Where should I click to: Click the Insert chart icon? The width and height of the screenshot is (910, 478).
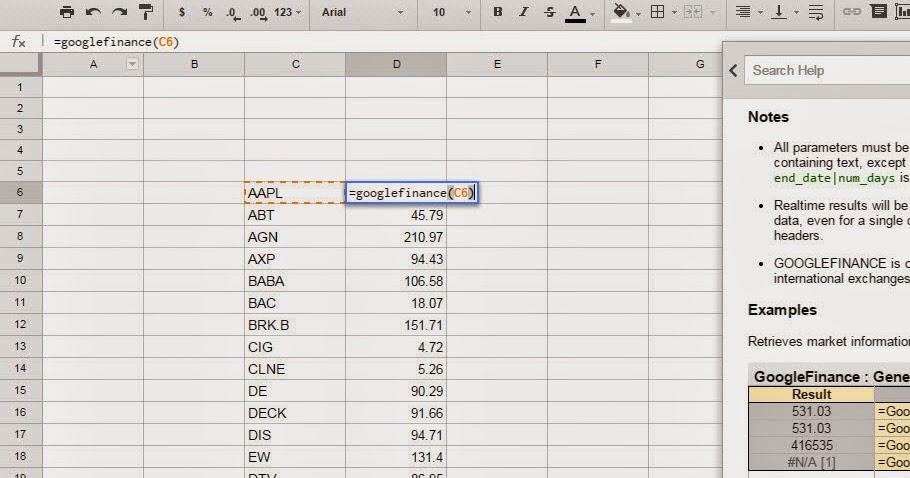pyautogui.click(x=902, y=12)
